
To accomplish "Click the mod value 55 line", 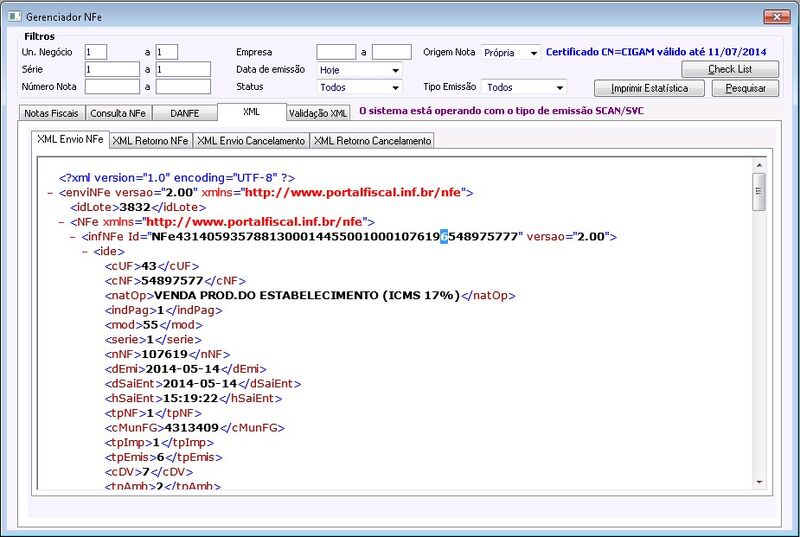I will [154, 325].
